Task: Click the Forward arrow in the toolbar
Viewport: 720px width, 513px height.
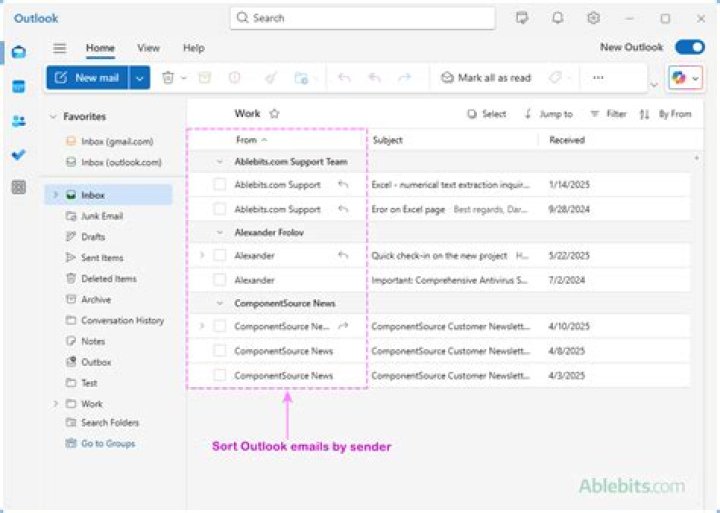Action: (405, 78)
